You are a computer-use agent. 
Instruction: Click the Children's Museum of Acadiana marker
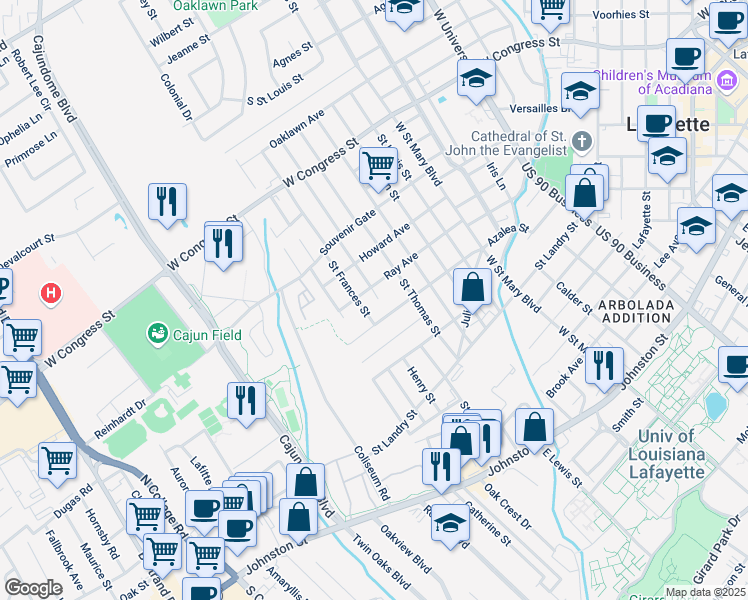pos(727,80)
